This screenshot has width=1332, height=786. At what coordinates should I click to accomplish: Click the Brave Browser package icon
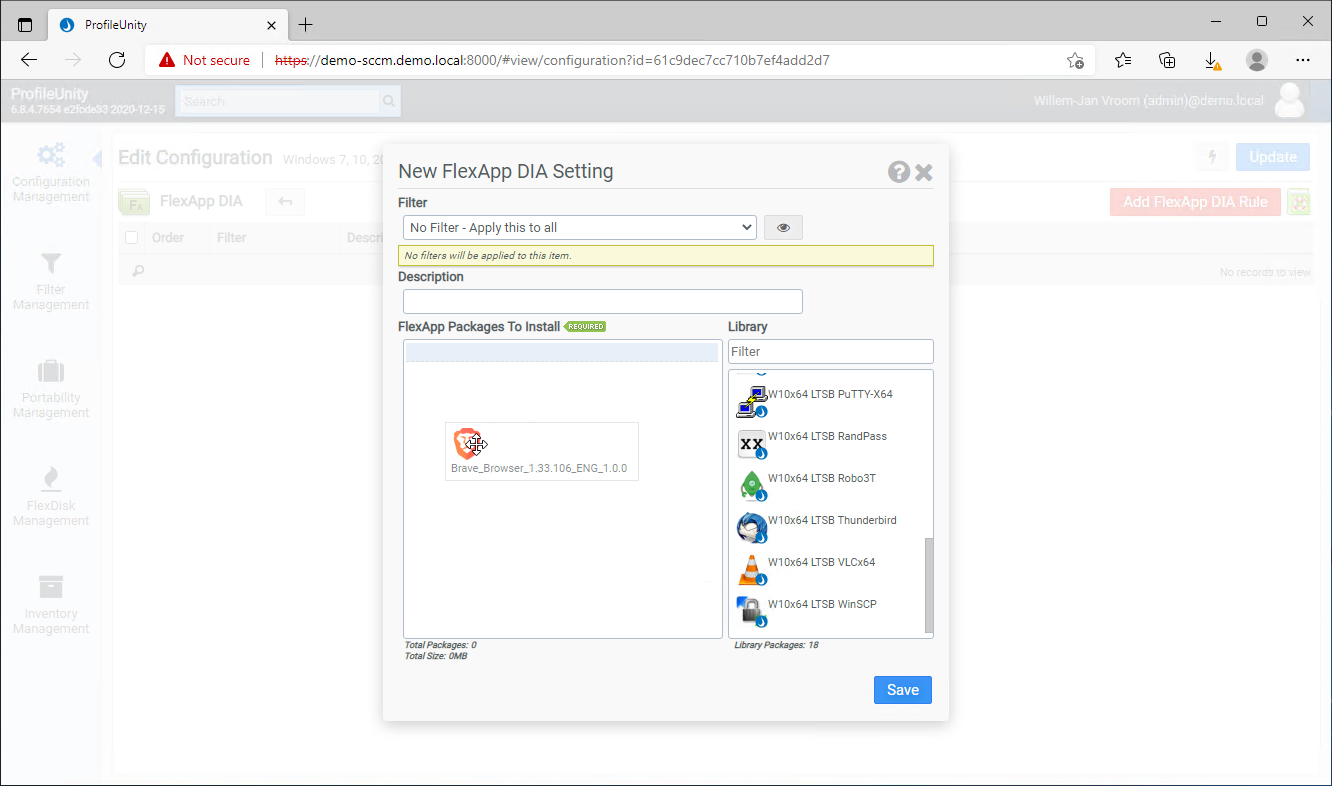pyautogui.click(x=465, y=443)
